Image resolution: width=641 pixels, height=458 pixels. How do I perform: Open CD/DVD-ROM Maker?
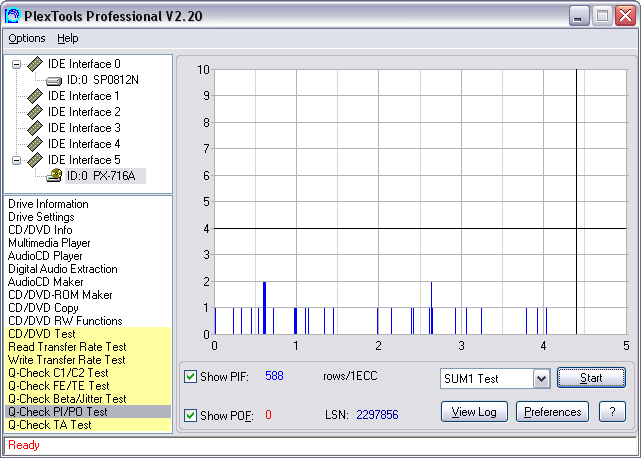tap(60, 295)
